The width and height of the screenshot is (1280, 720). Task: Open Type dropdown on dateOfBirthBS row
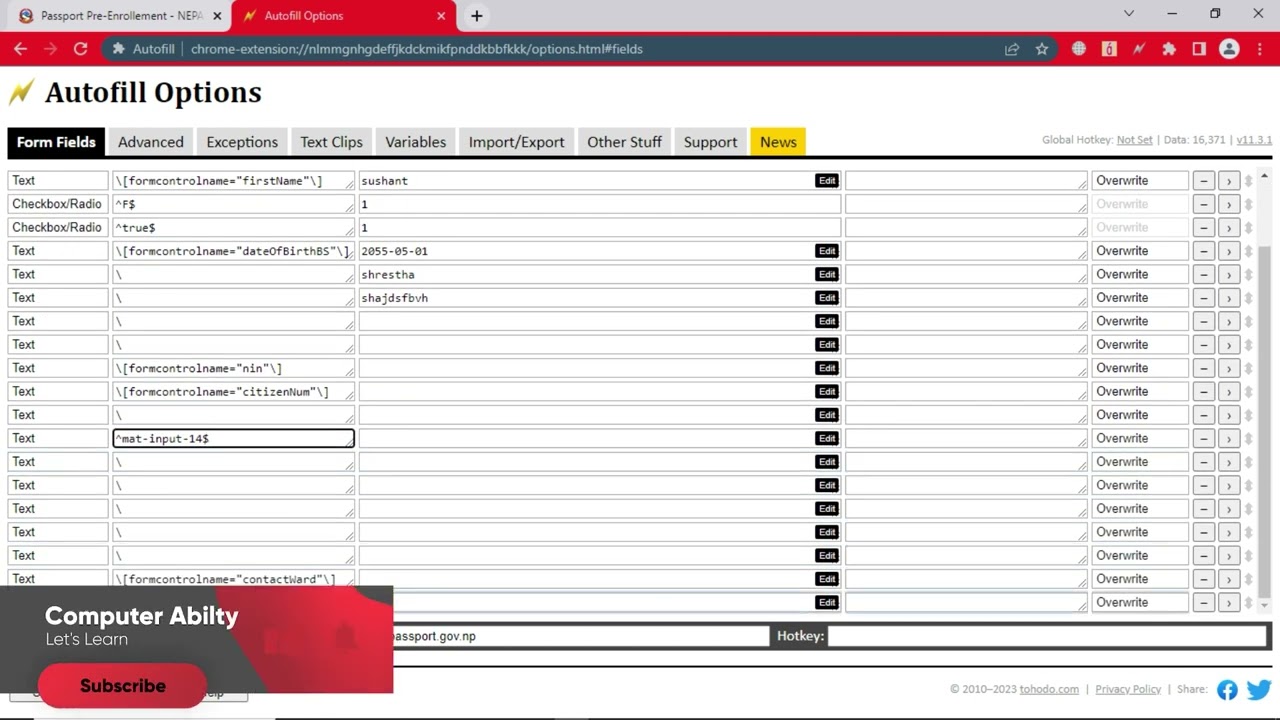[58, 251]
